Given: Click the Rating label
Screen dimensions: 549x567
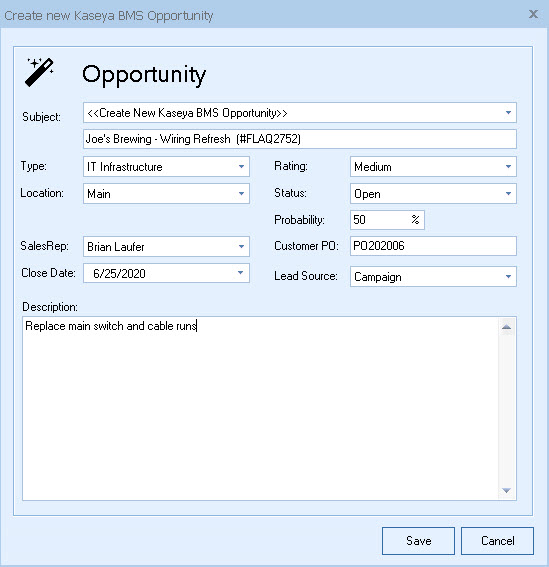Looking at the screenshot, I should (x=291, y=166).
